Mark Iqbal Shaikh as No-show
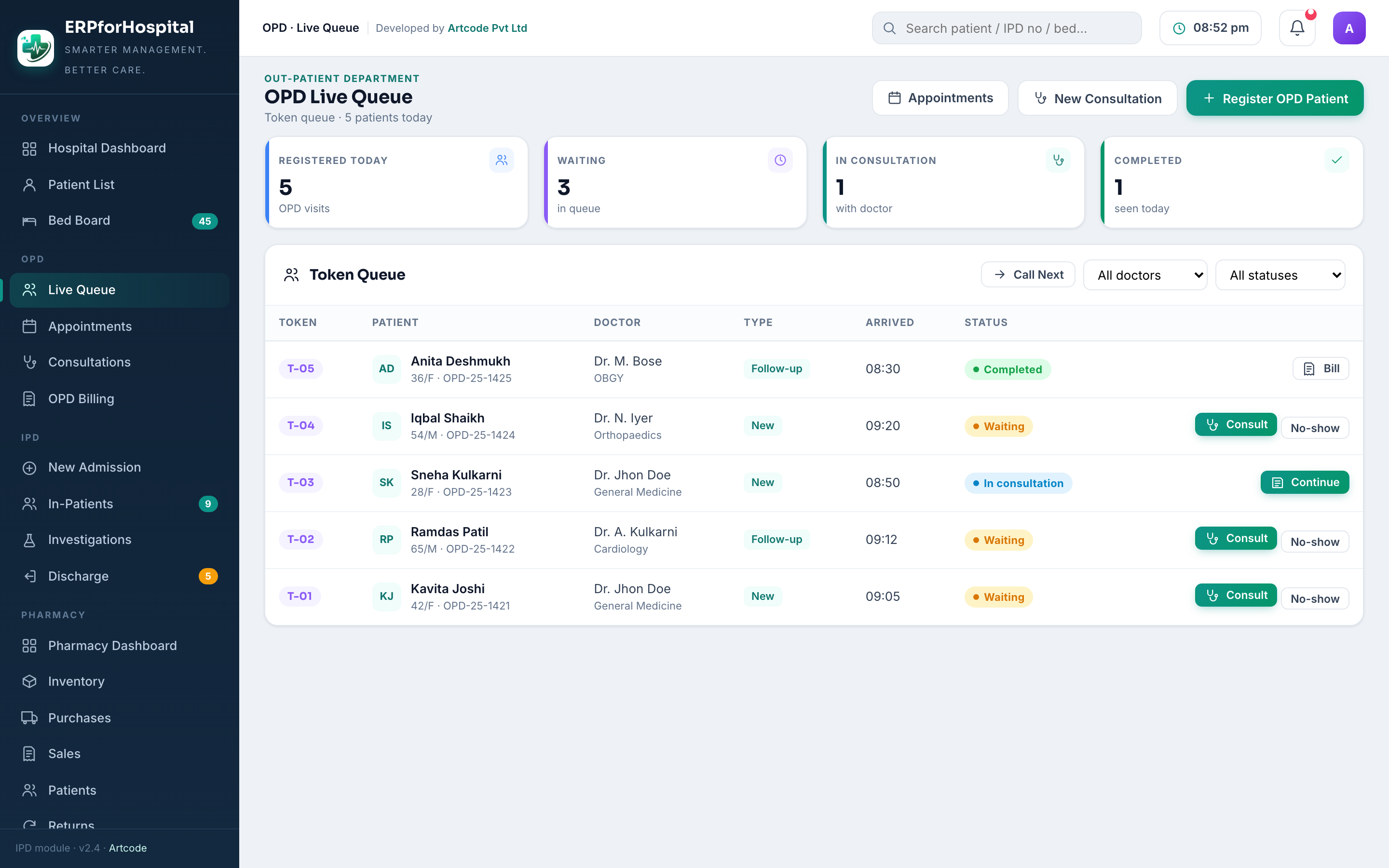 click(x=1315, y=428)
